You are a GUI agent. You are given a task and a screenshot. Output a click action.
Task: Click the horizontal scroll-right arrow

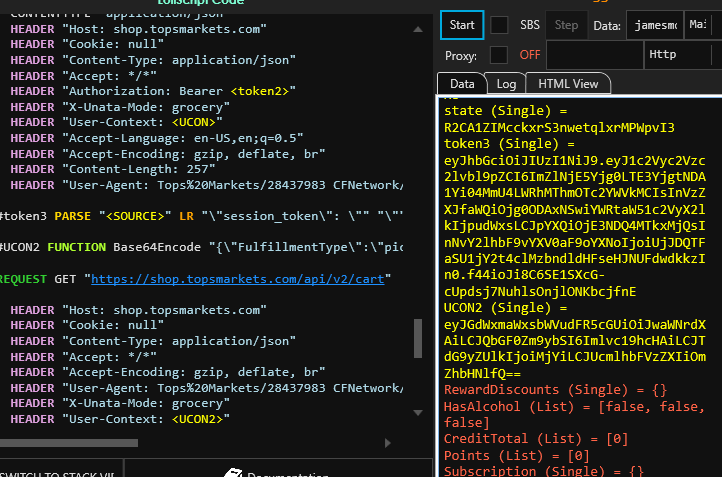pyautogui.click(x=388, y=443)
